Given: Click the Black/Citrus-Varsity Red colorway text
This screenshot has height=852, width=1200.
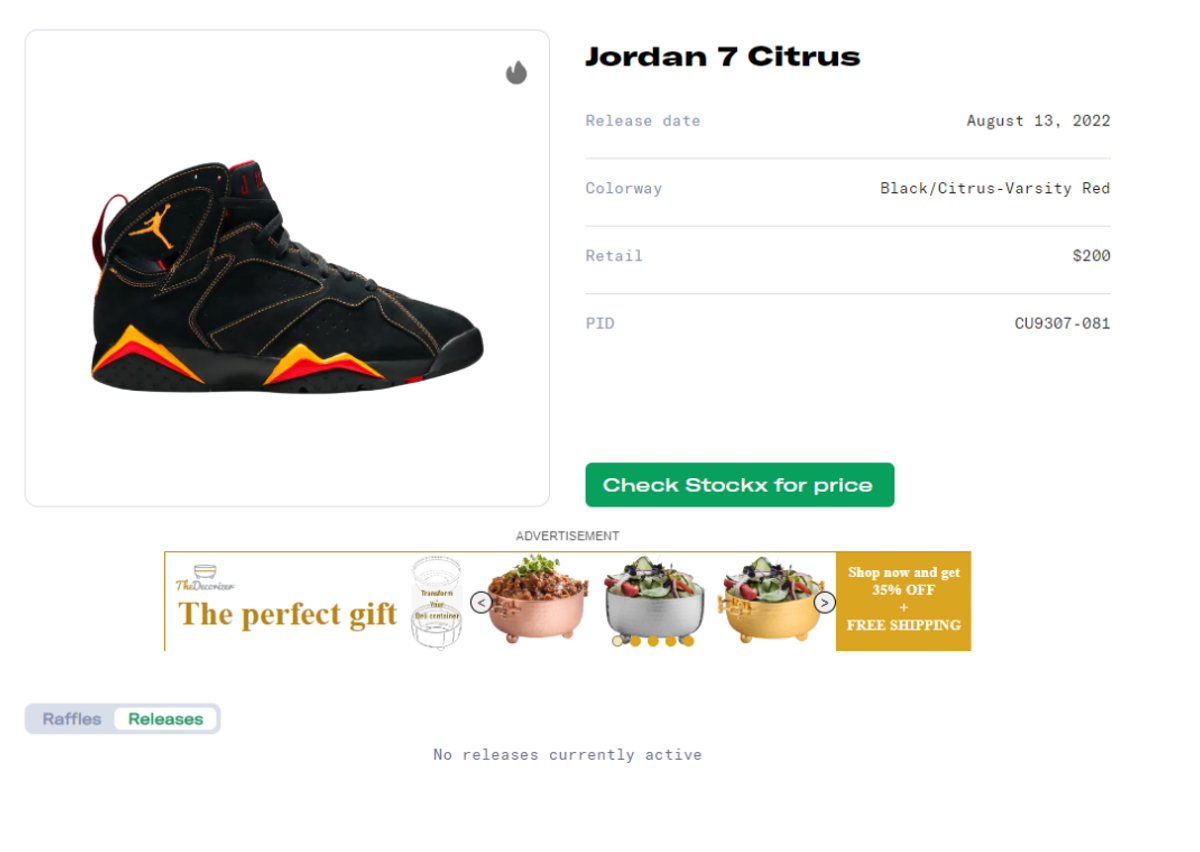Looking at the screenshot, I should click(x=995, y=188).
